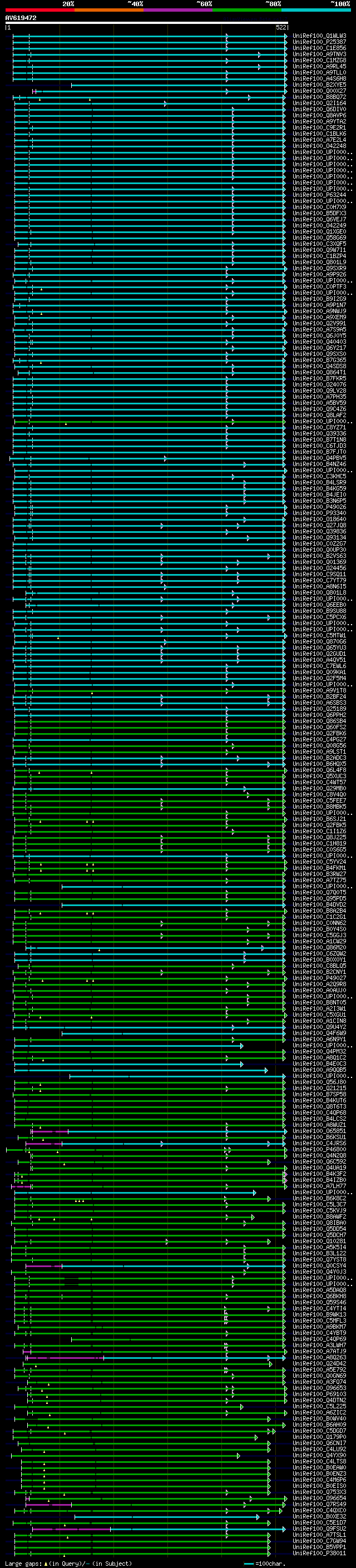Click the UniRef100_B2BF24 label
356x1568 pixels.
pyautogui.click(x=319, y=697)
